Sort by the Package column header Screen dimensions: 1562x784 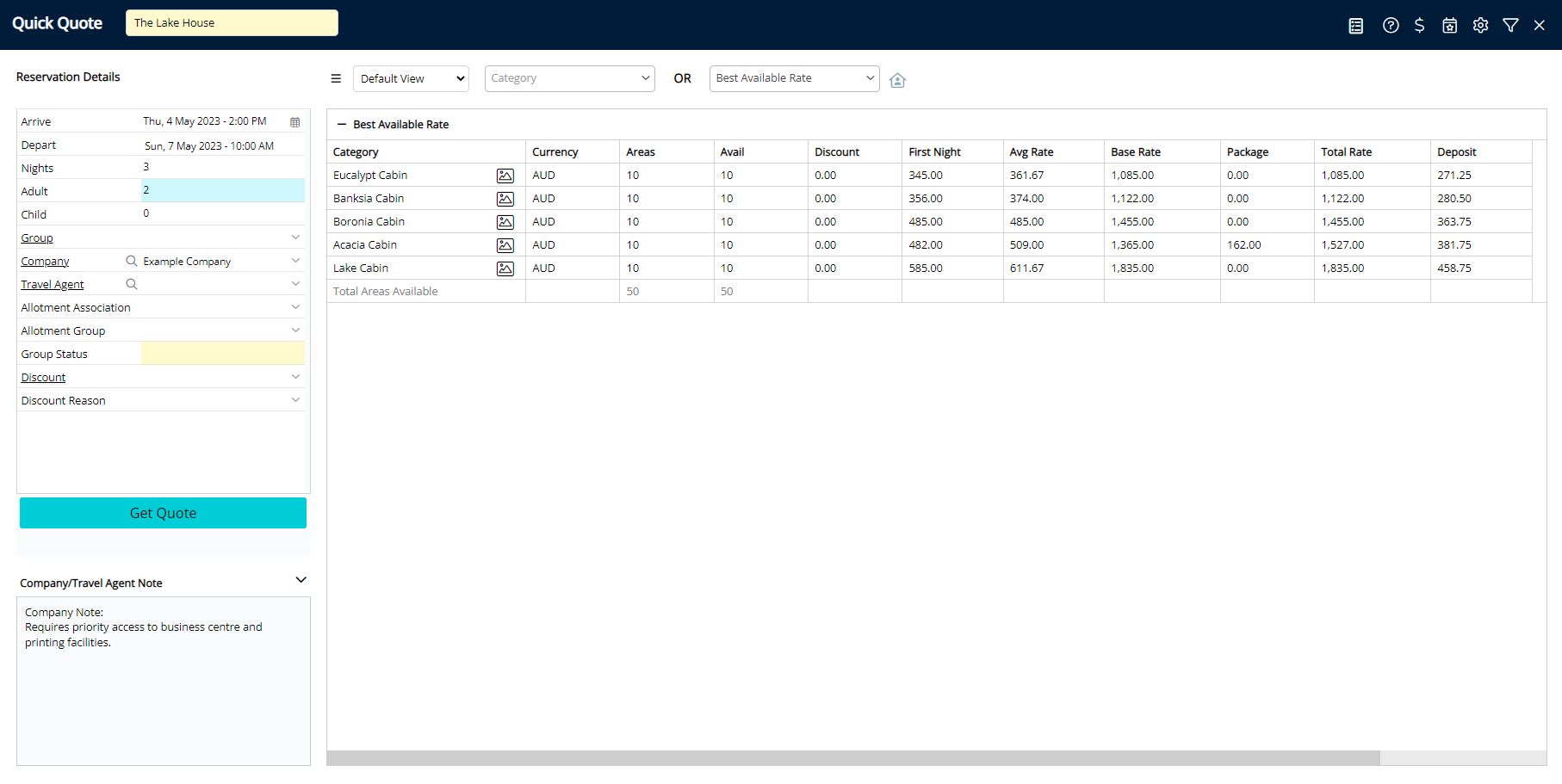[x=1248, y=152]
